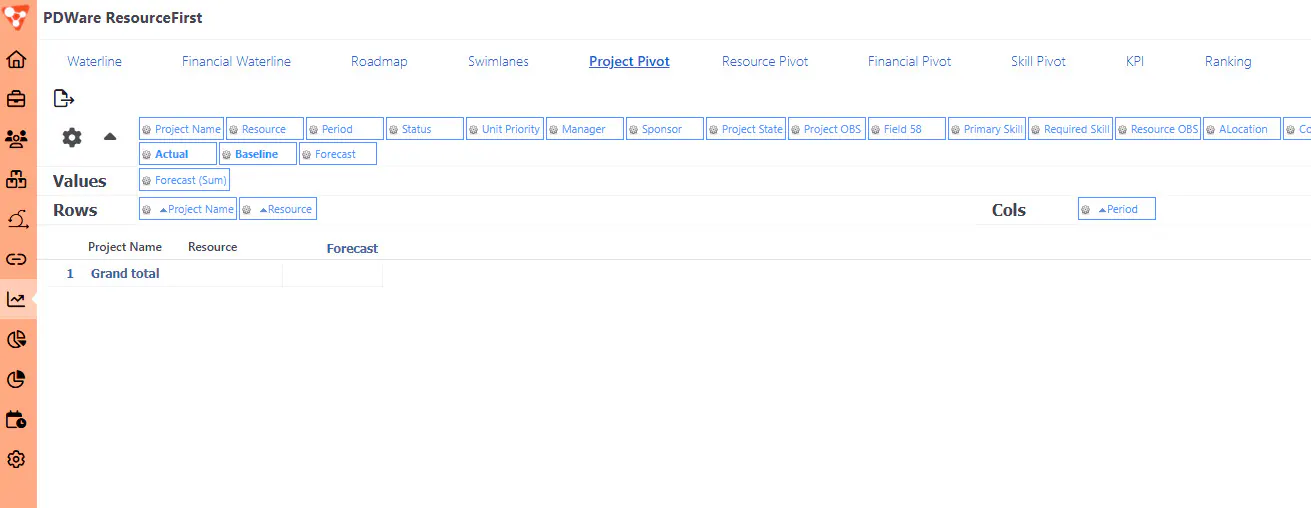Click the gear icon on Project OBS chip

795,130
